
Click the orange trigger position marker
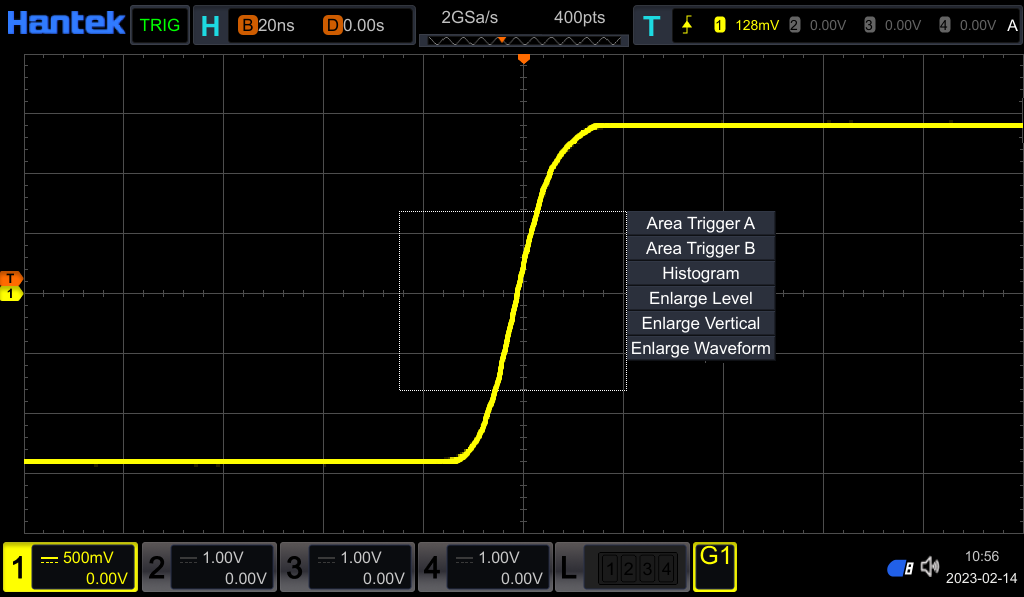[x=524, y=58]
